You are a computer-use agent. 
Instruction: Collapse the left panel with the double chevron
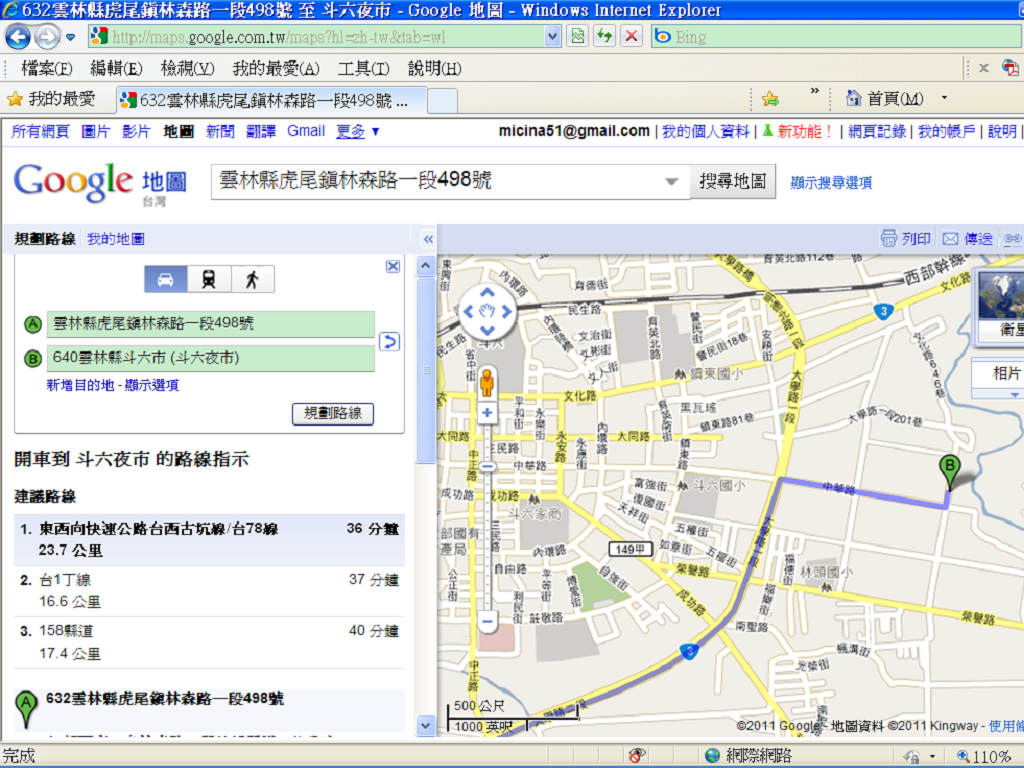point(428,239)
